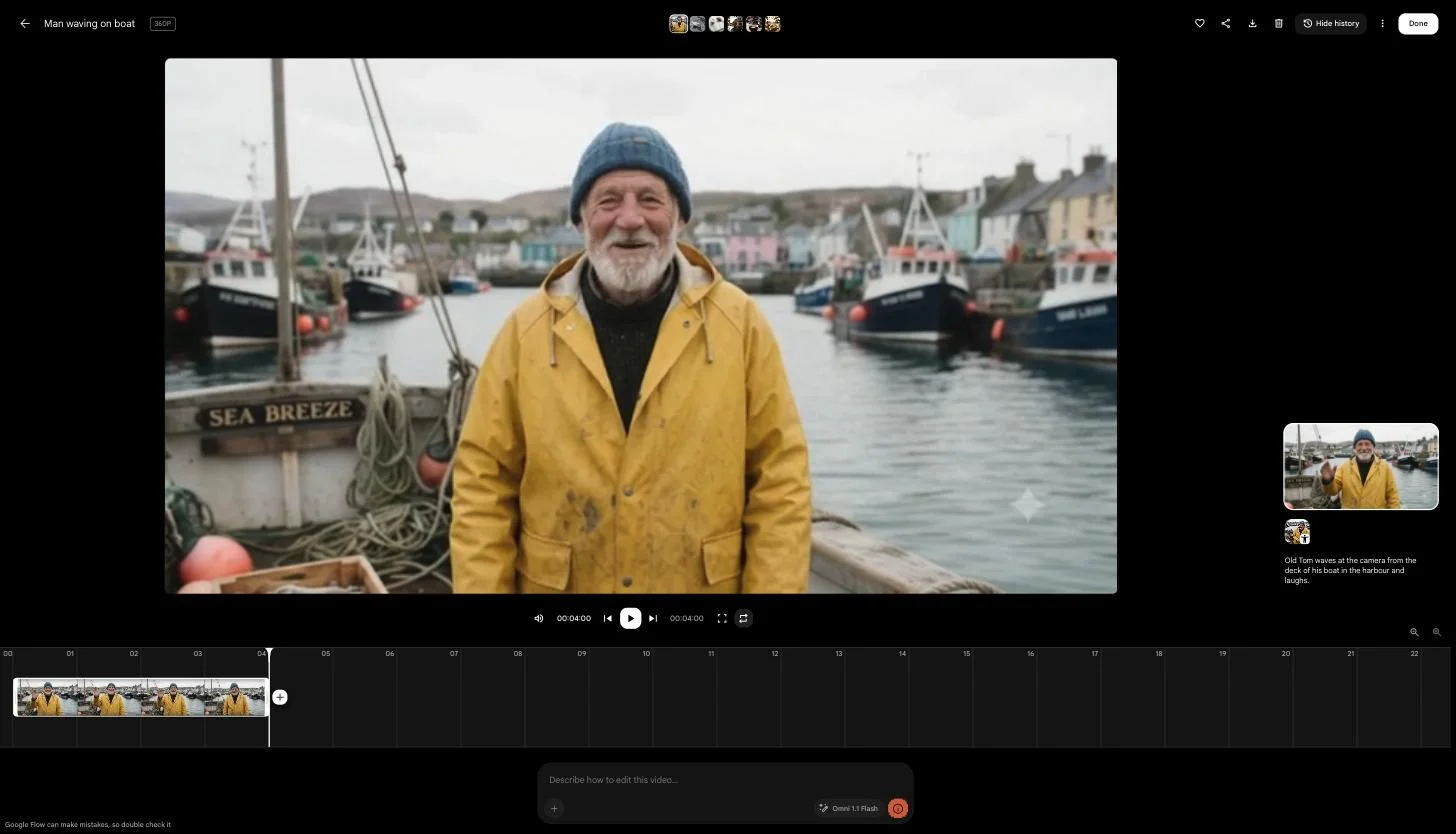This screenshot has height=834, width=1456.
Task: Click timeline ruler at the 10 mark
Action: pyautogui.click(x=646, y=653)
